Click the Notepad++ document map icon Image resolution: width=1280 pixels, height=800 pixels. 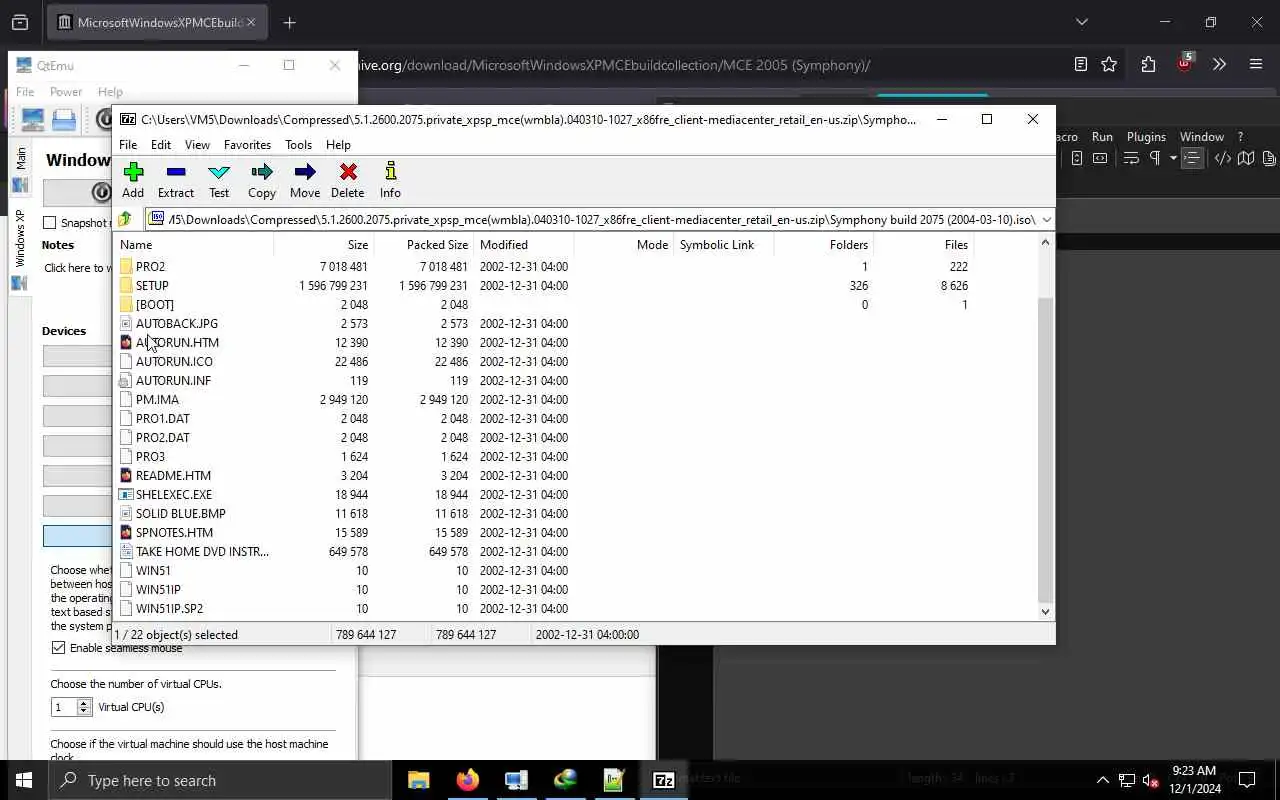1246,158
